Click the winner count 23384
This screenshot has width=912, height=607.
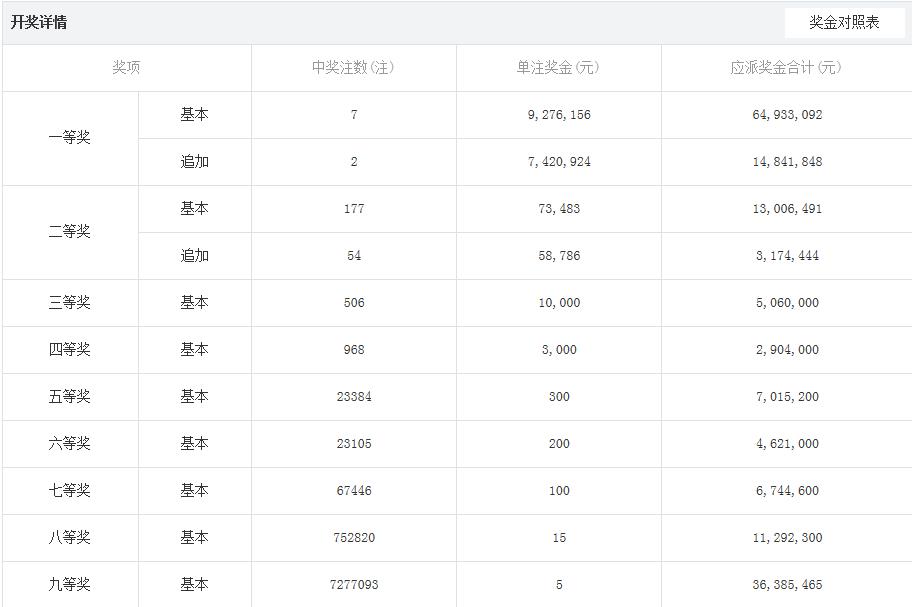[354, 397]
